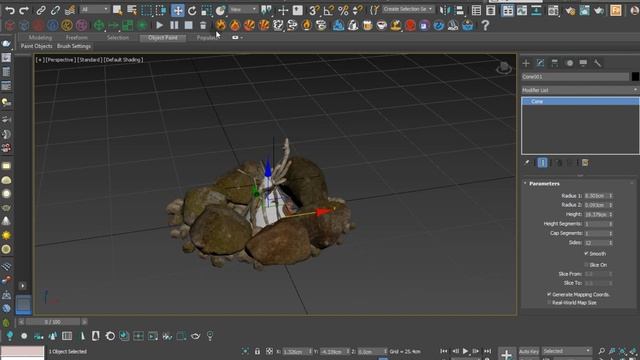This screenshot has height=360, width=640.
Task: Open the Motion panel icon
Action: [x=569, y=63]
